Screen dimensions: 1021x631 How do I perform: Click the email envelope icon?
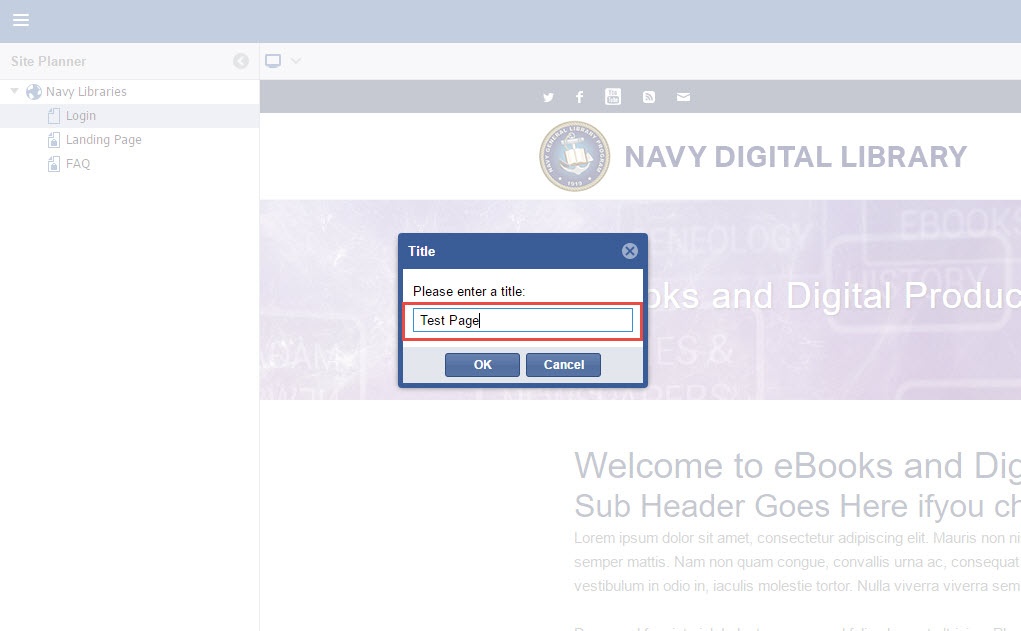(x=683, y=97)
